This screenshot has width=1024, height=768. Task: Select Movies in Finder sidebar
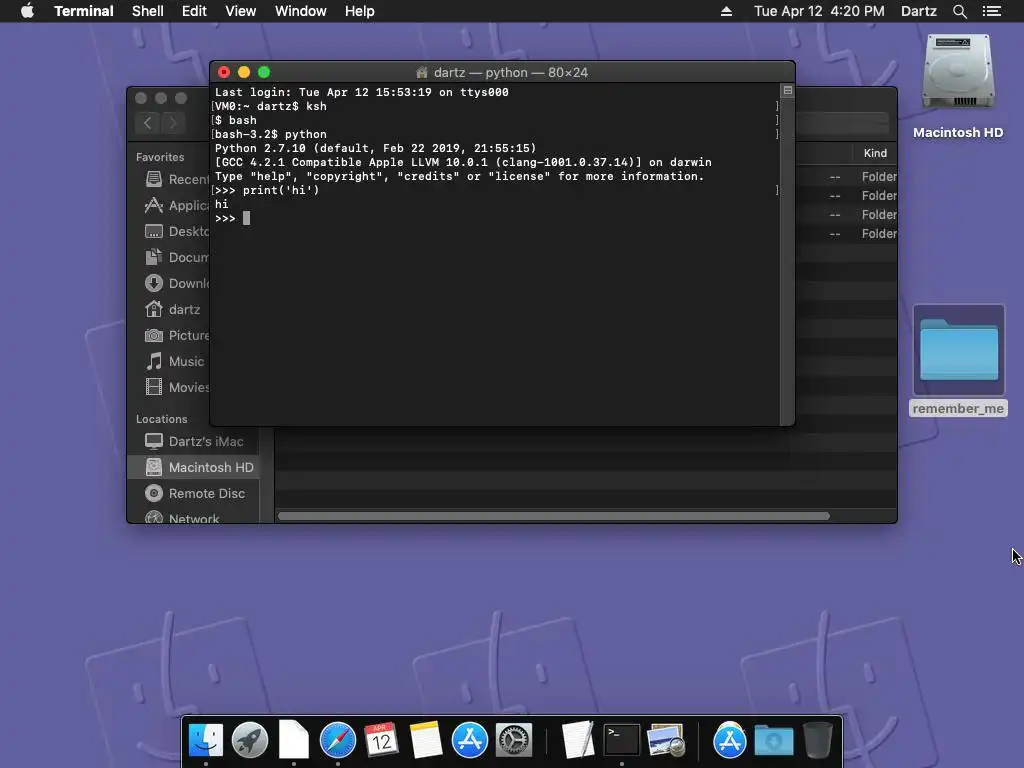click(176, 387)
